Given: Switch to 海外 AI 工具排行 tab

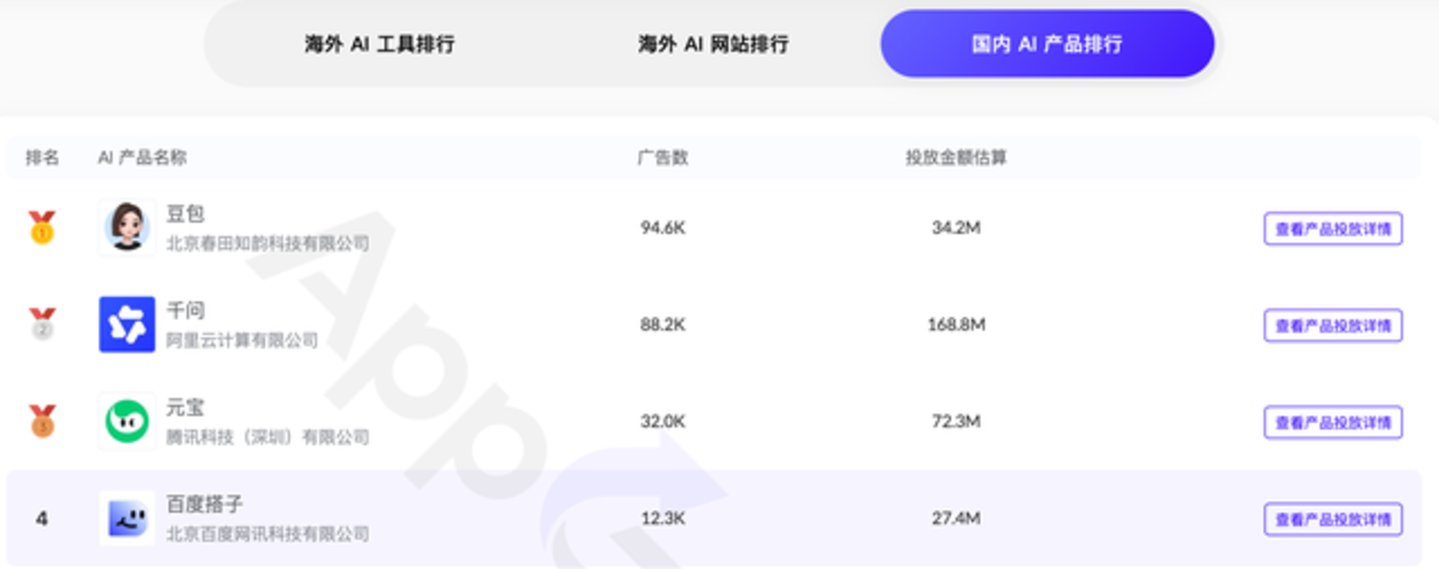Looking at the screenshot, I should (x=379, y=44).
